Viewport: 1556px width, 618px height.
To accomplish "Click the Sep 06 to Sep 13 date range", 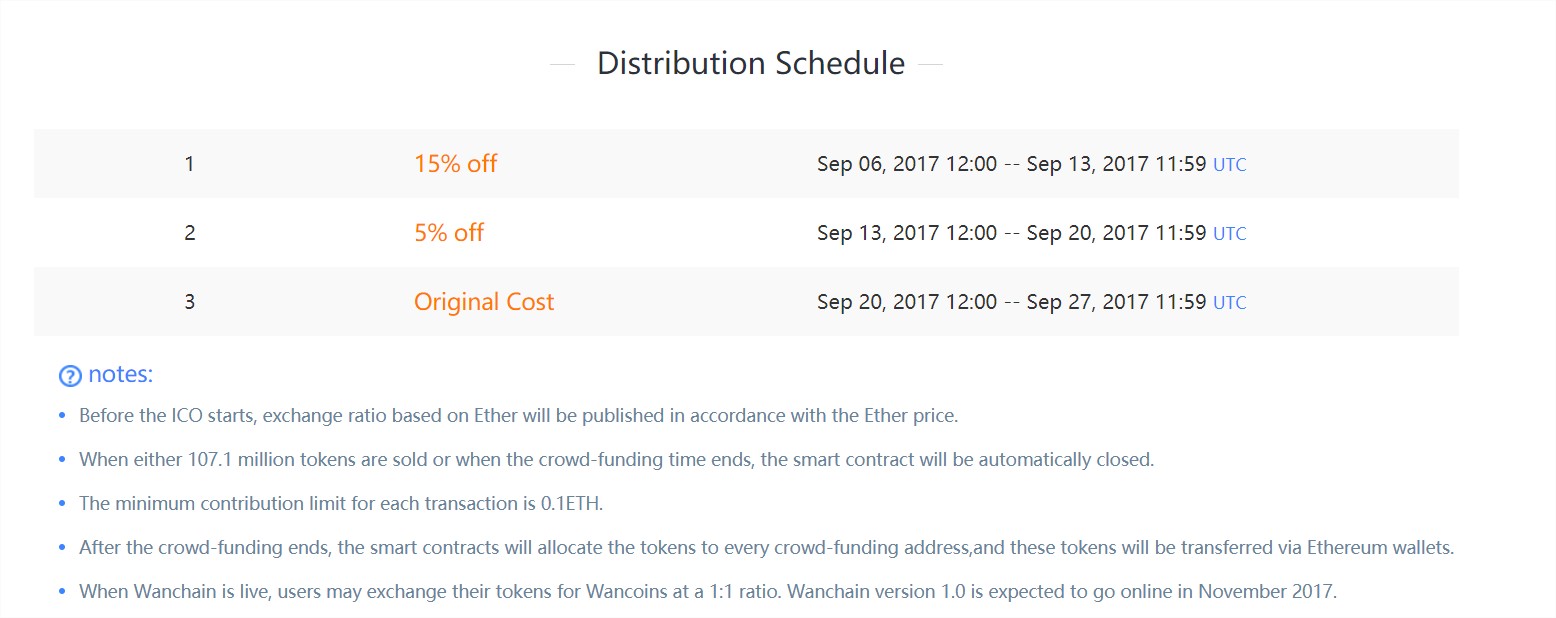I will 1012,164.
